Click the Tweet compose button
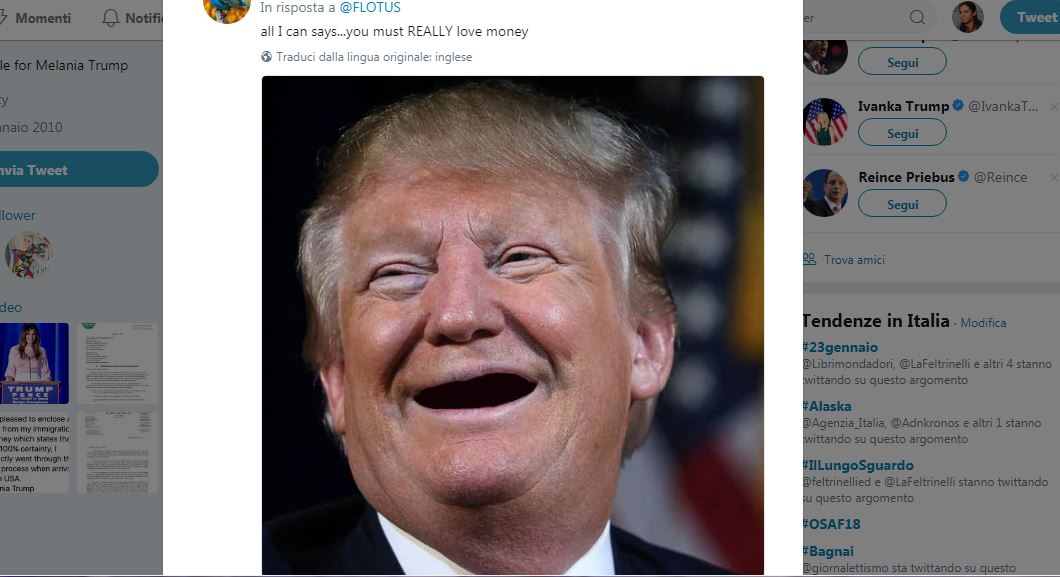 1032,18
